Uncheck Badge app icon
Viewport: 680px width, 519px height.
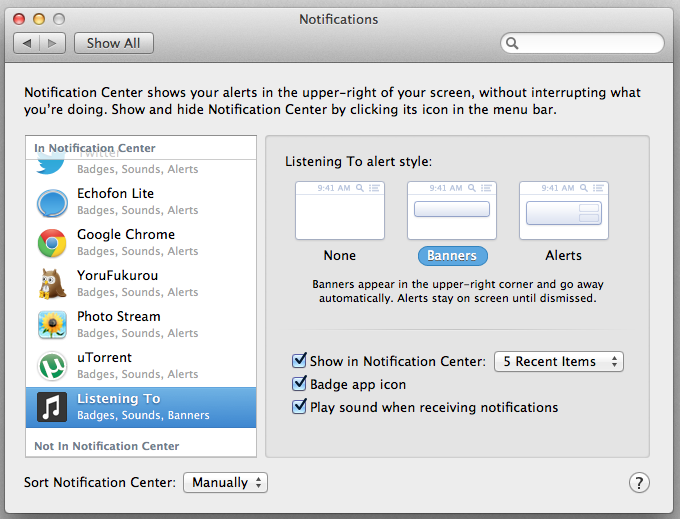[299, 383]
